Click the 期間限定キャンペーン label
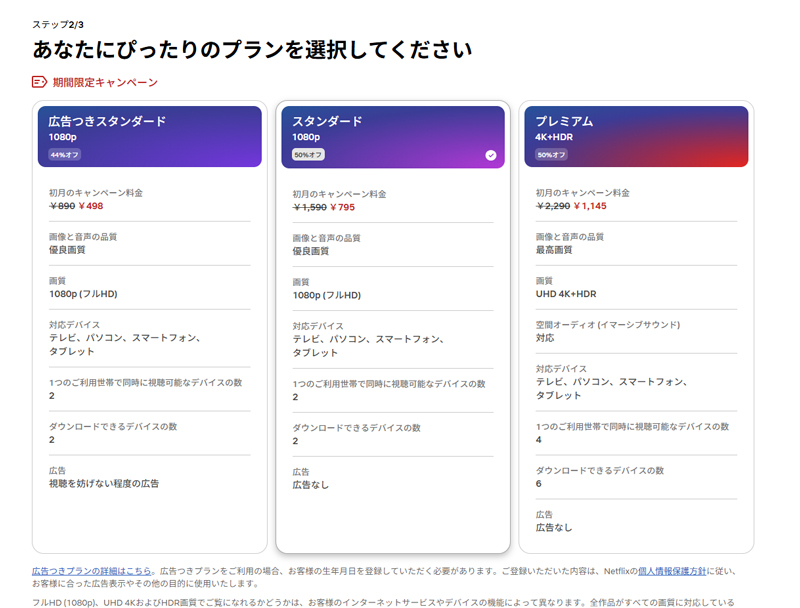The image size is (800, 608). (105, 82)
